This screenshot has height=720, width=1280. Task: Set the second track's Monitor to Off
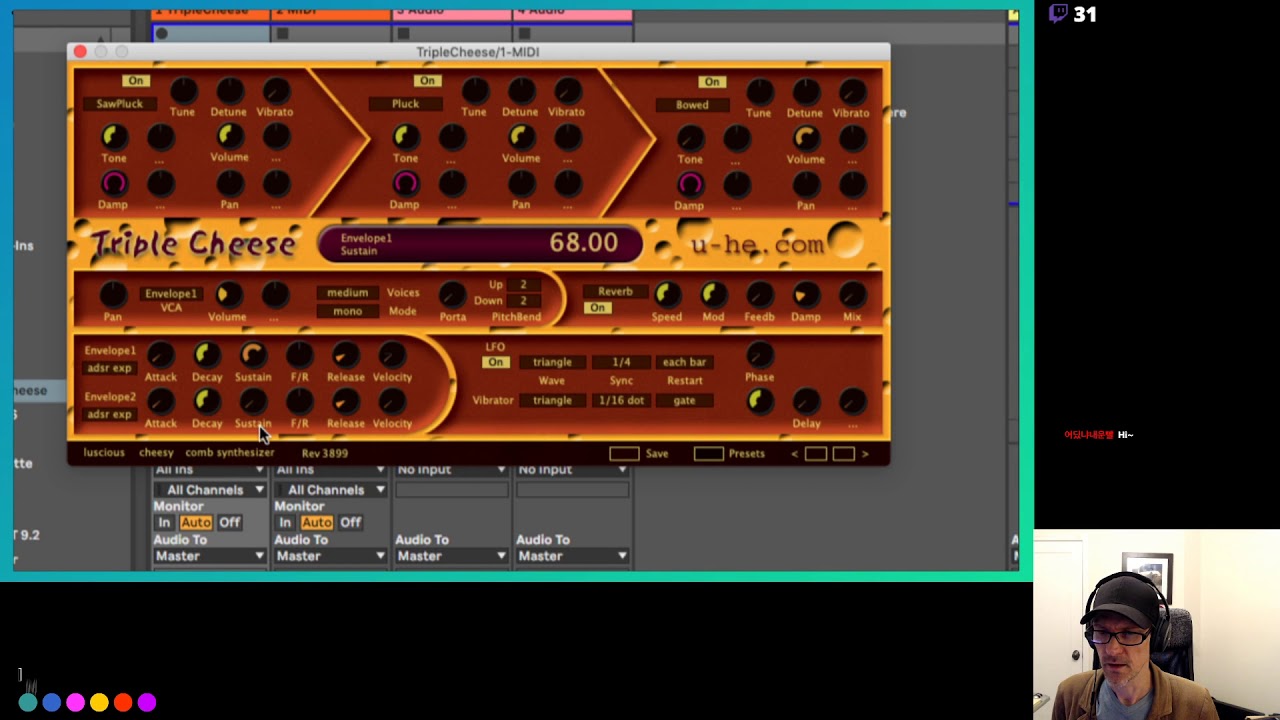[351, 523]
